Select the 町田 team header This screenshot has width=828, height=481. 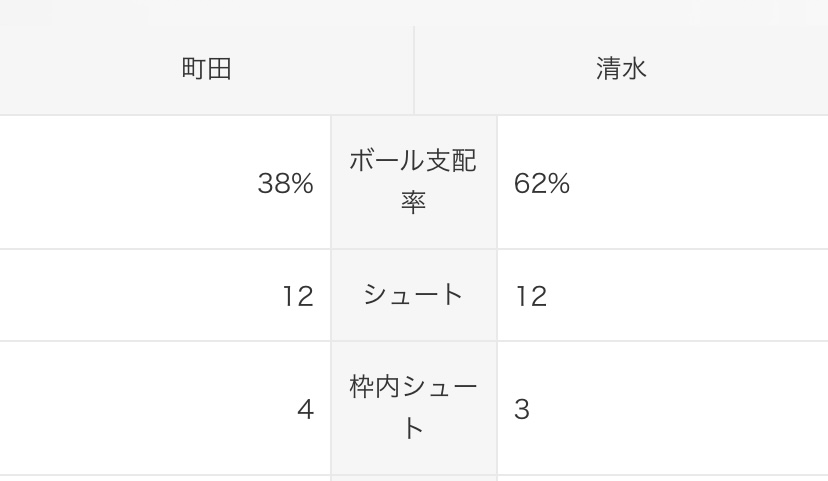207,69
